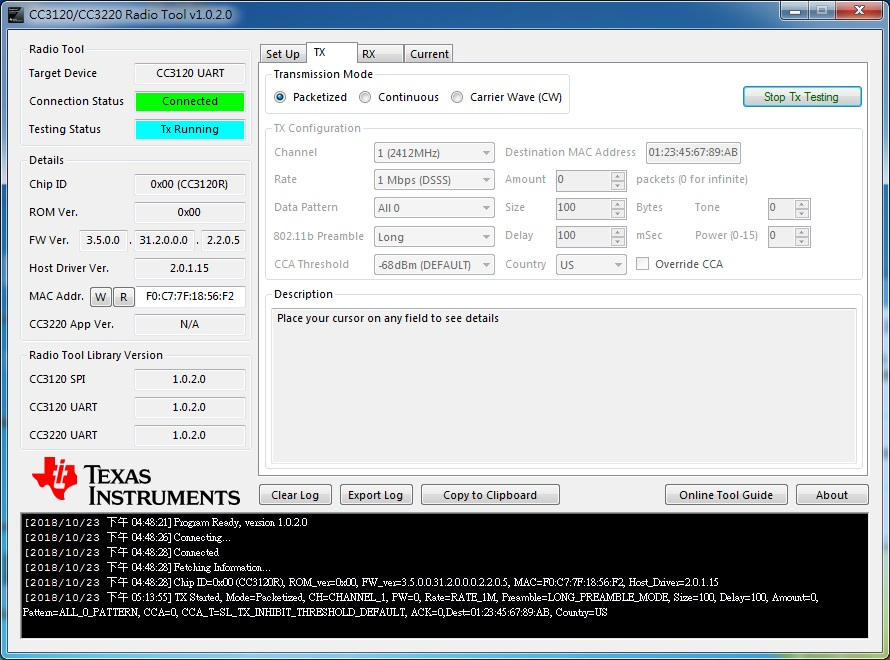The width and height of the screenshot is (890, 660).
Task: Click the R button for MAC address
Action: tap(124, 297)
